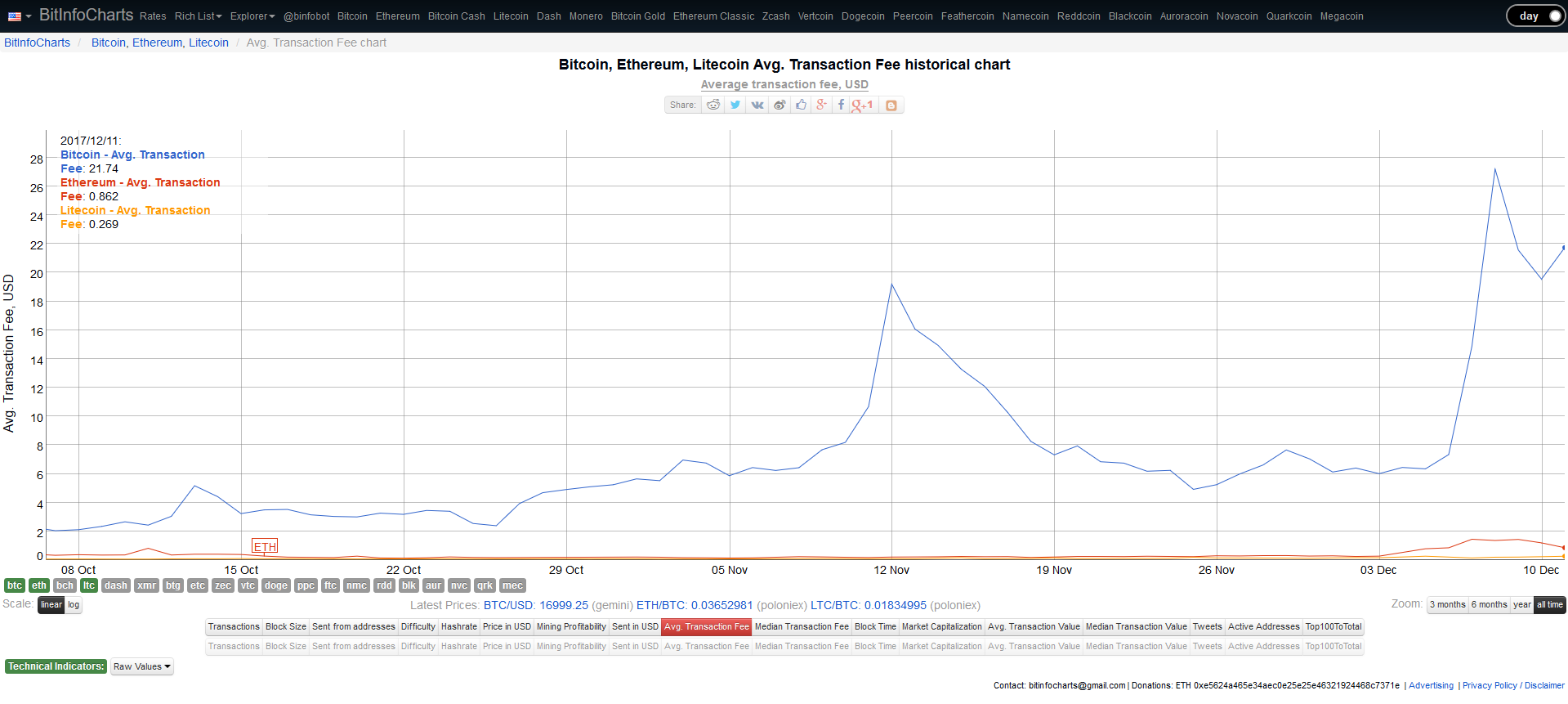The width and height of the screenshot is (1568, 704).
Task: Open Monero from the top navigation
Action: point(586,16)
